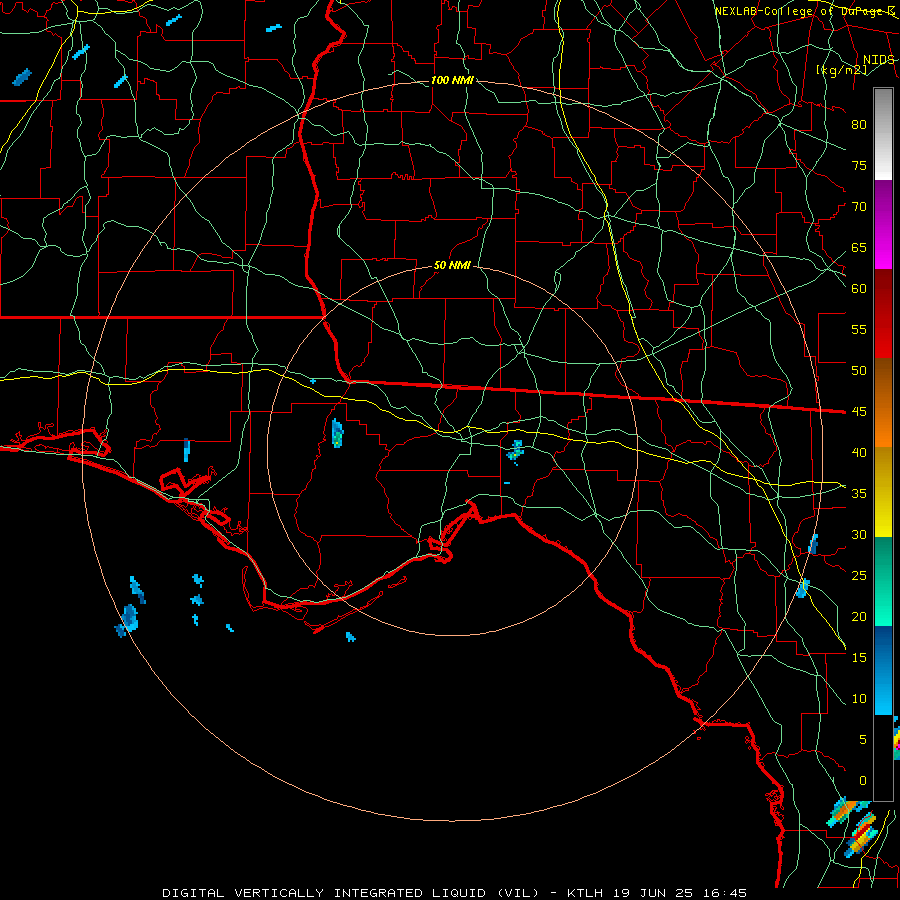Click the 65 value on the color scale
The image size is (900, 900).
pos(859,248)
